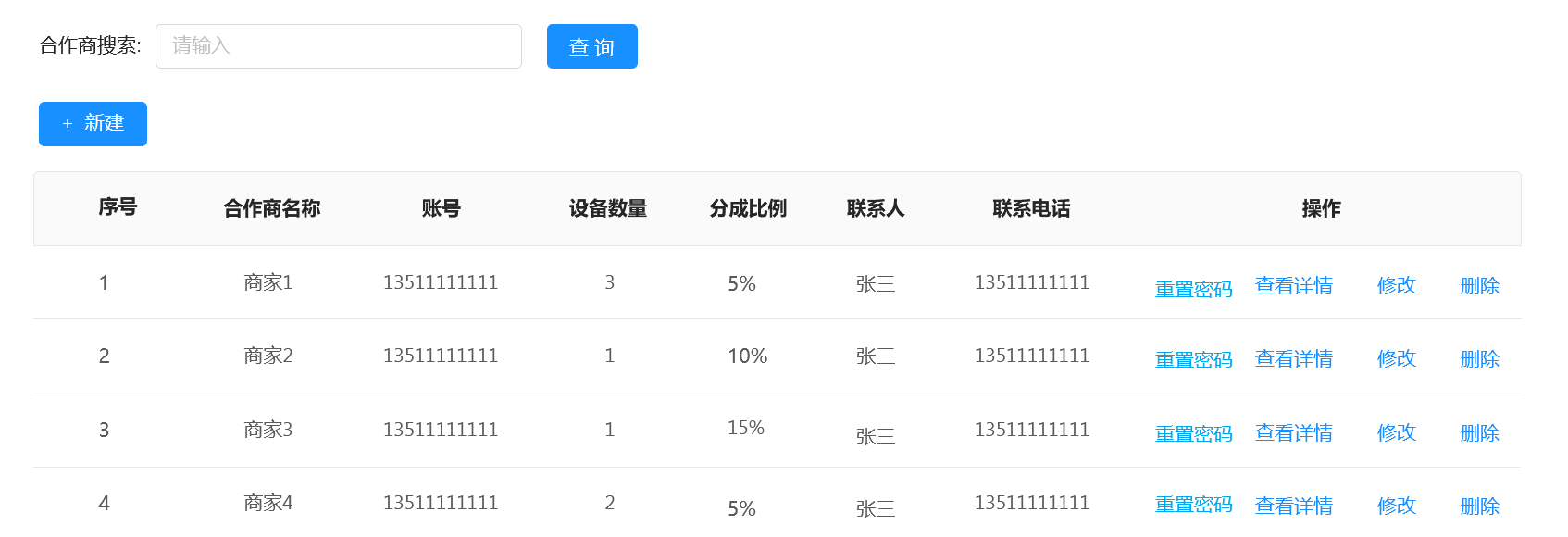The width and height of the screenshot is (1568, 537).
Task: Click the 合作商搜索 input field
Action: [x=338, y=46]
